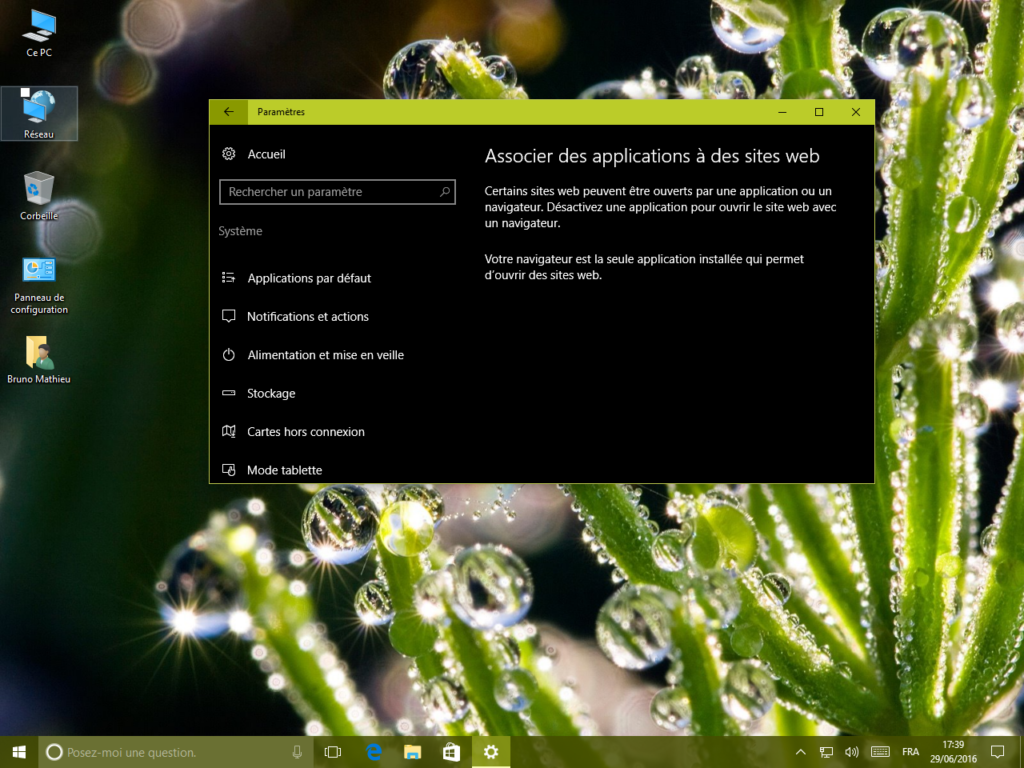Open the Windows Store taskbar icon
The image size is (1024, 768).
[450, 752]
